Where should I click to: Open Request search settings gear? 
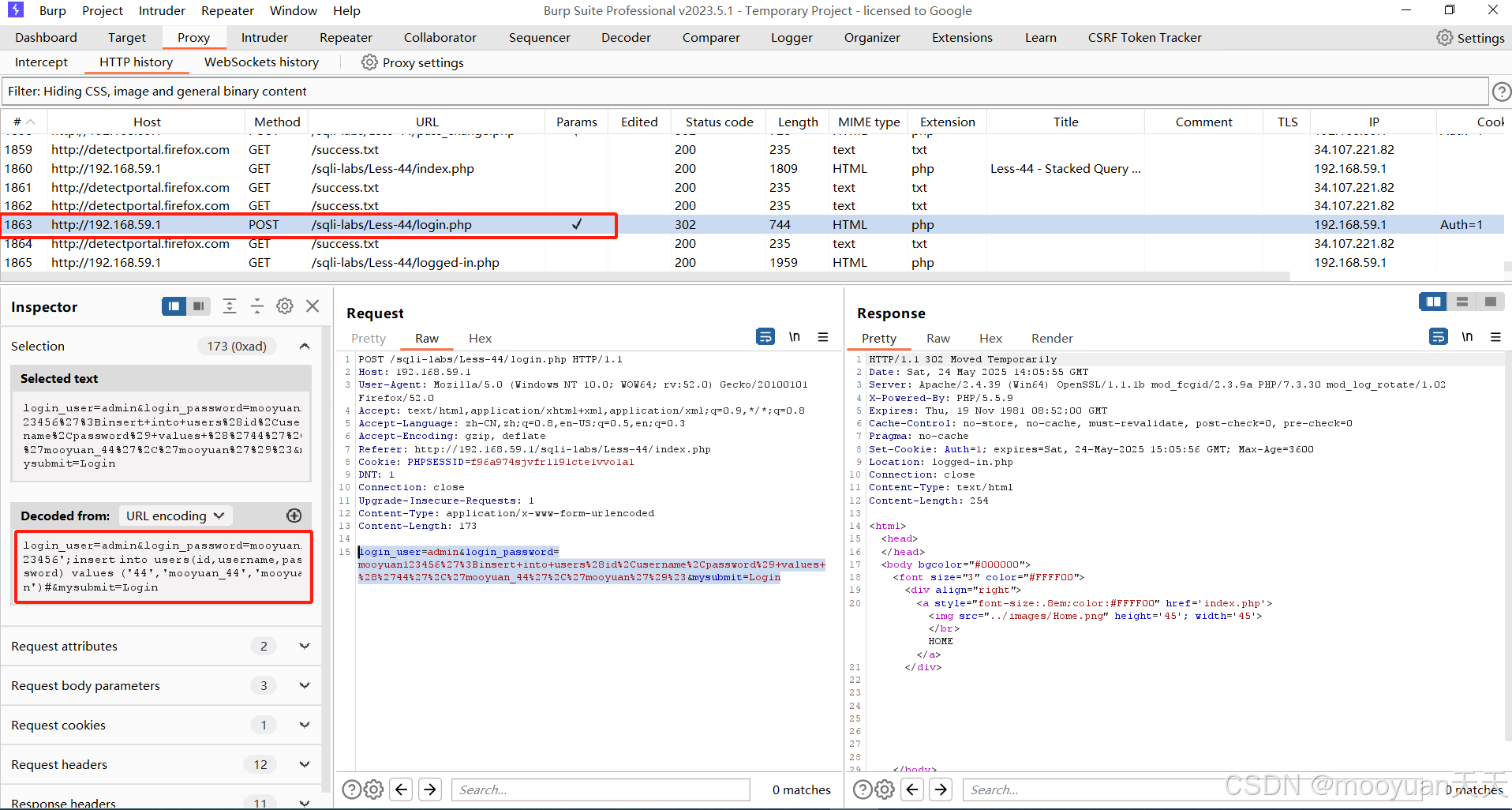coord(374,789)
